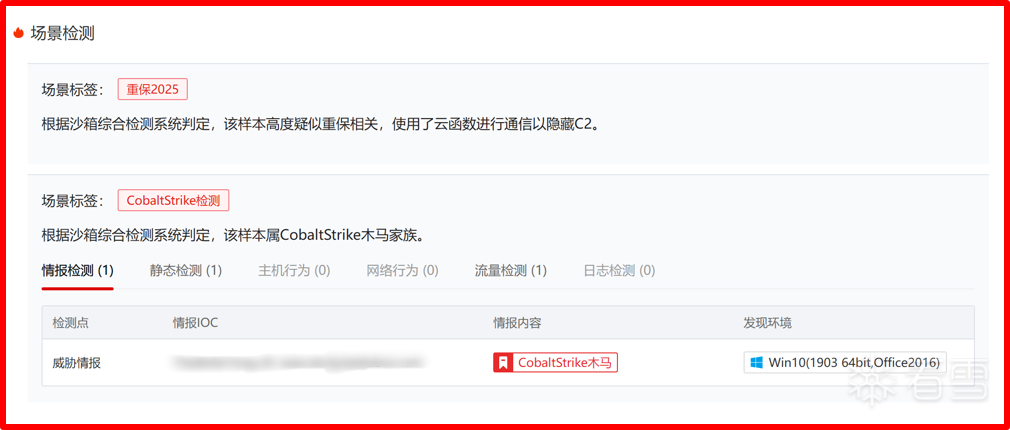Image resolution: width=1010 pixels, height=430 pixels.
Task: Click the Win10(1903 64bit,Office2016) environment tag
Action: point(845,362)
